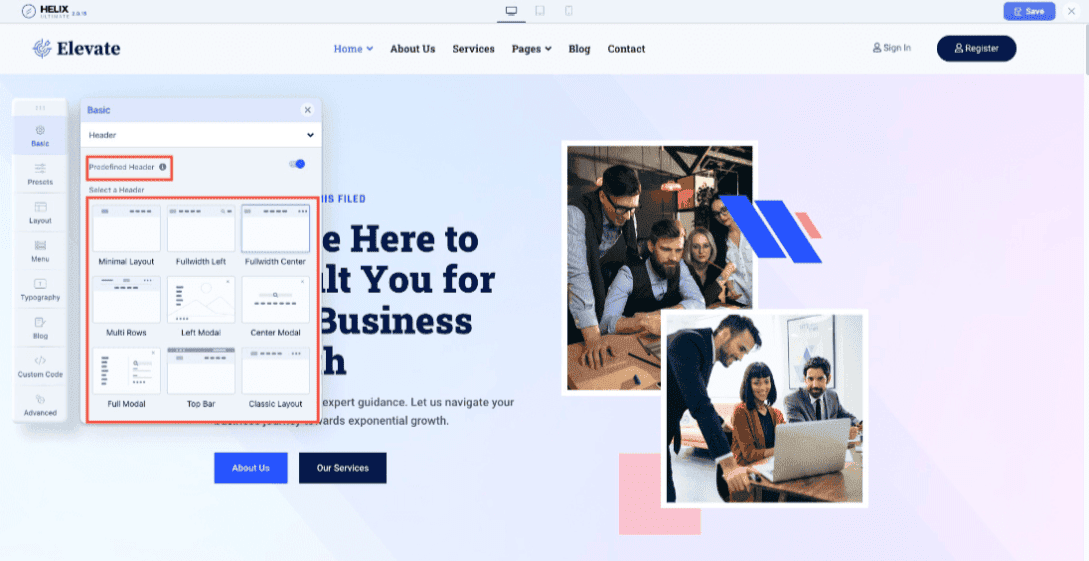Click the Register button
The image size is (1089, 561).
(976, 49)
